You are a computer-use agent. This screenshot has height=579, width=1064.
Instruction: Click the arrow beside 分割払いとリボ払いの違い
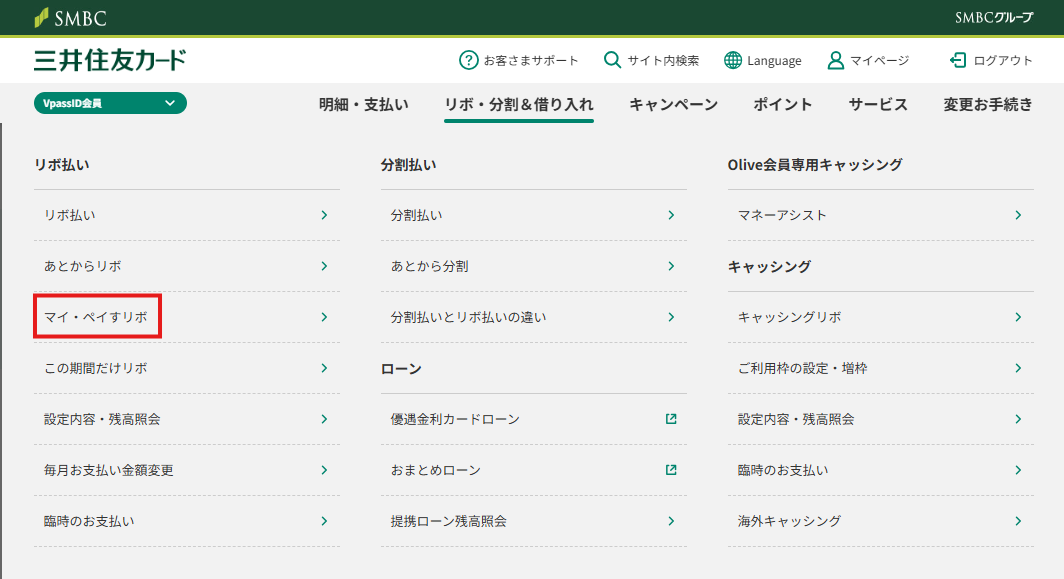pyautogui.click(x=671, y=317)
